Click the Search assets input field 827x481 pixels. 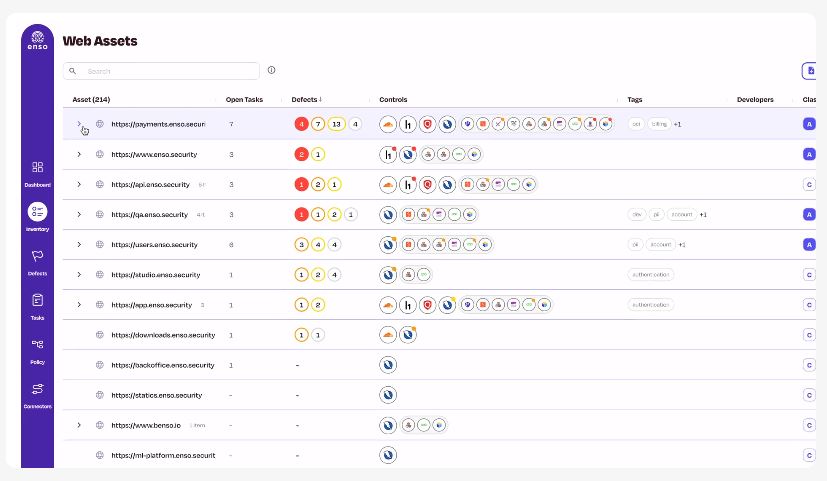[x=161, y=71]
